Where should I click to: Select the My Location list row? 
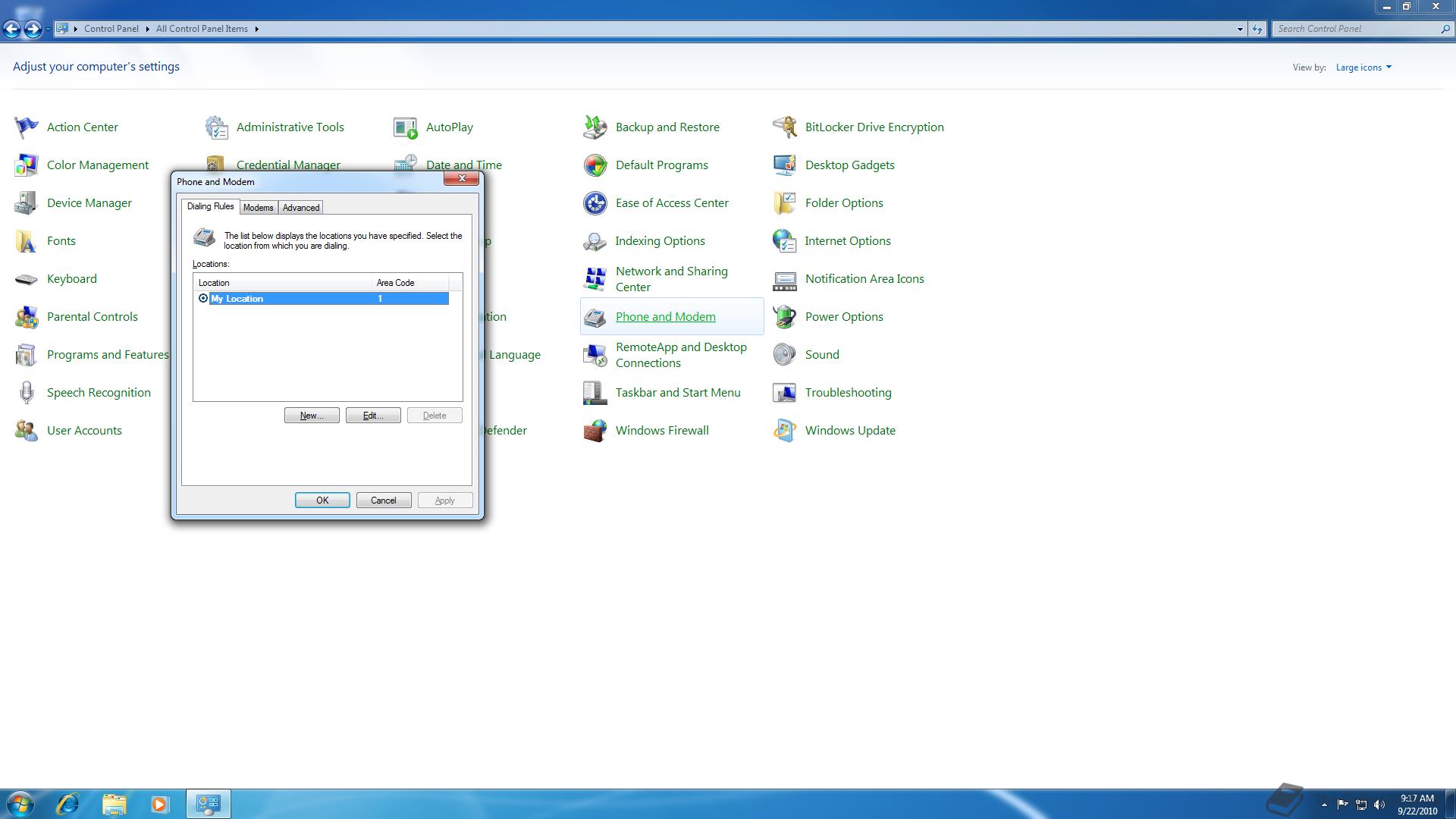322,299
